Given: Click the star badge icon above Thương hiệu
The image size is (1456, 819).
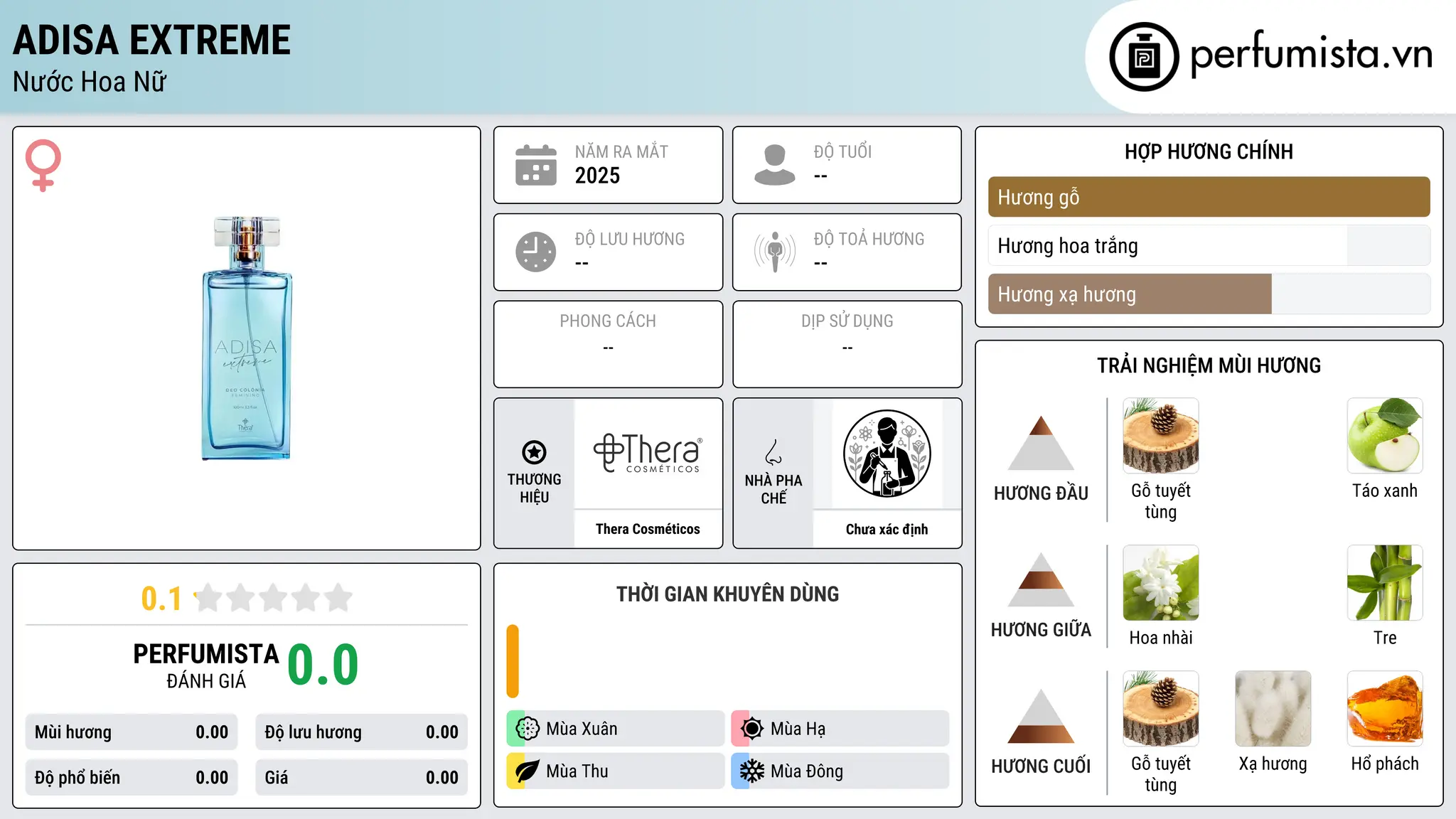Looking at the screenshot, I should click(x=534, y=452).
